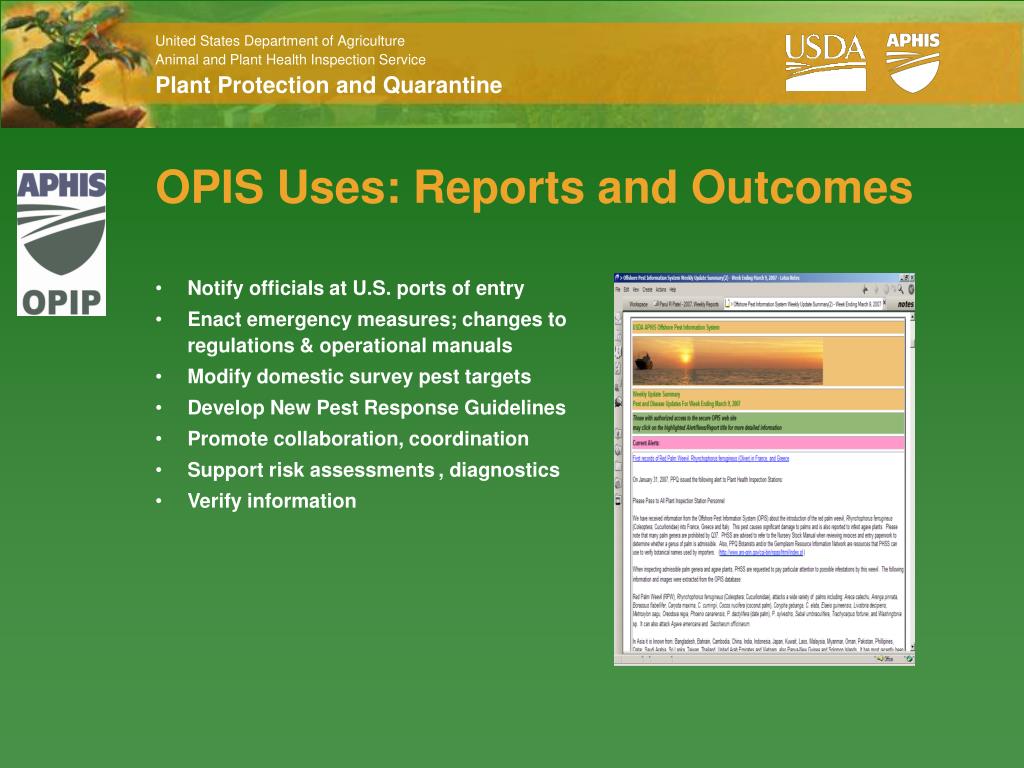
Task: Open the File menu in Lotus Notes
Action: pyautogui.click(x=618, y=289)
